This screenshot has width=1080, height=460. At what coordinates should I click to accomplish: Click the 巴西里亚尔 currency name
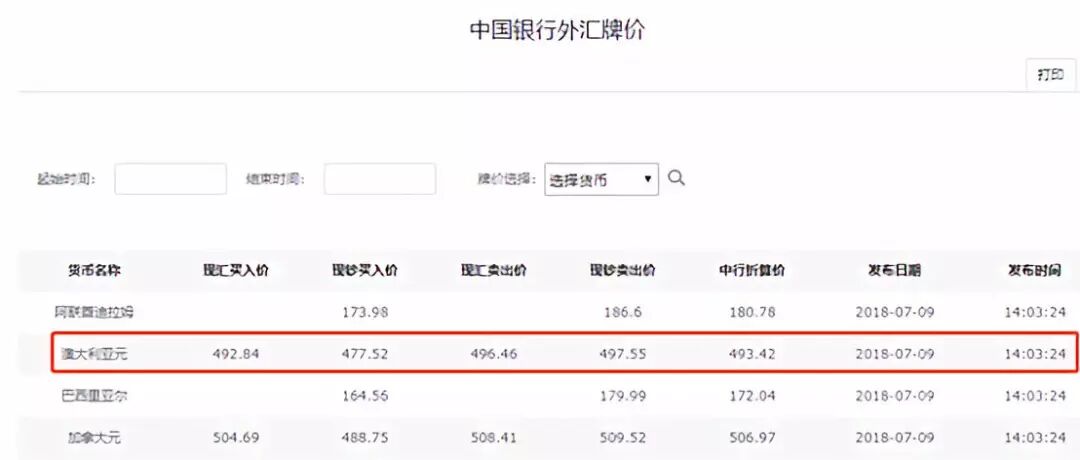pos(94,396)
